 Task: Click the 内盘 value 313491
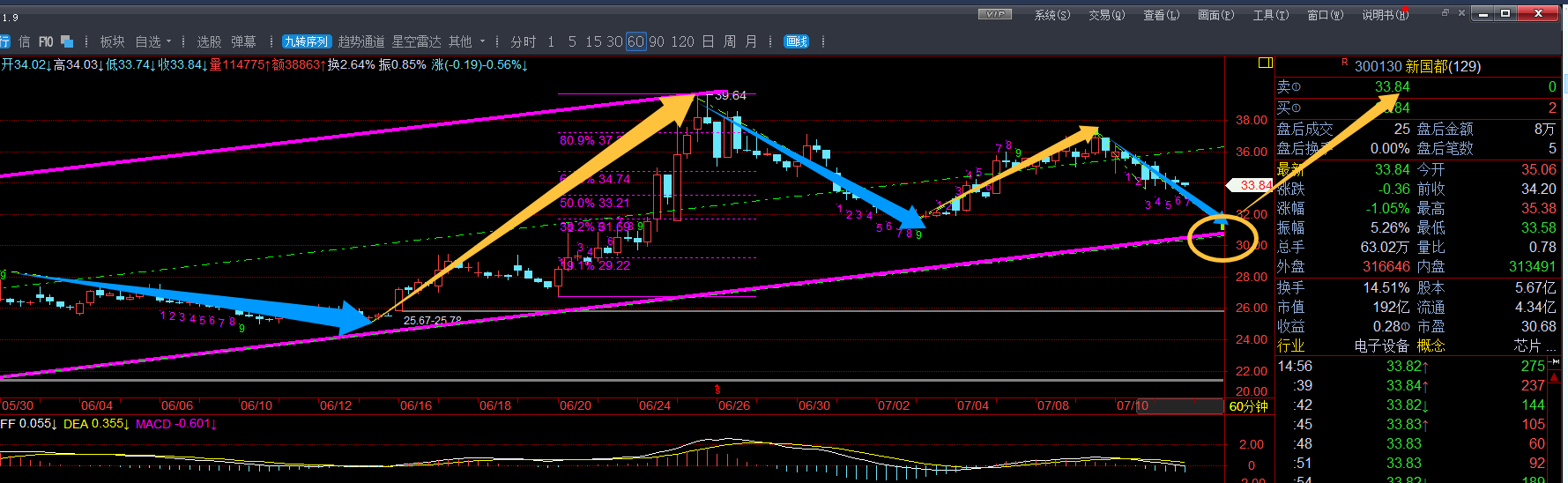point(1533,266)
